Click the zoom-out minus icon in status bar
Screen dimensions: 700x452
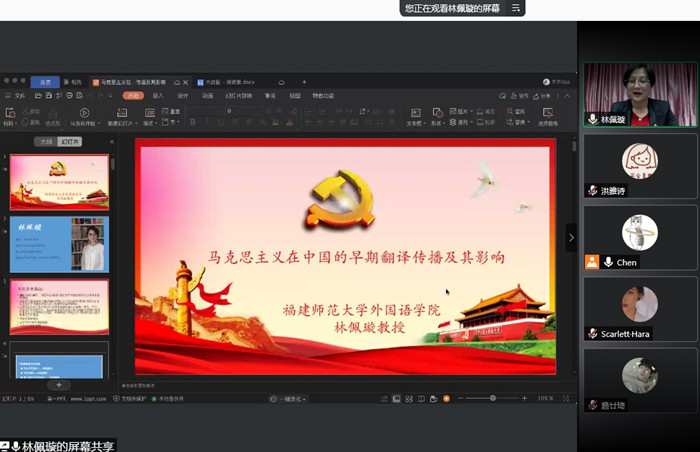click(460, 398)
